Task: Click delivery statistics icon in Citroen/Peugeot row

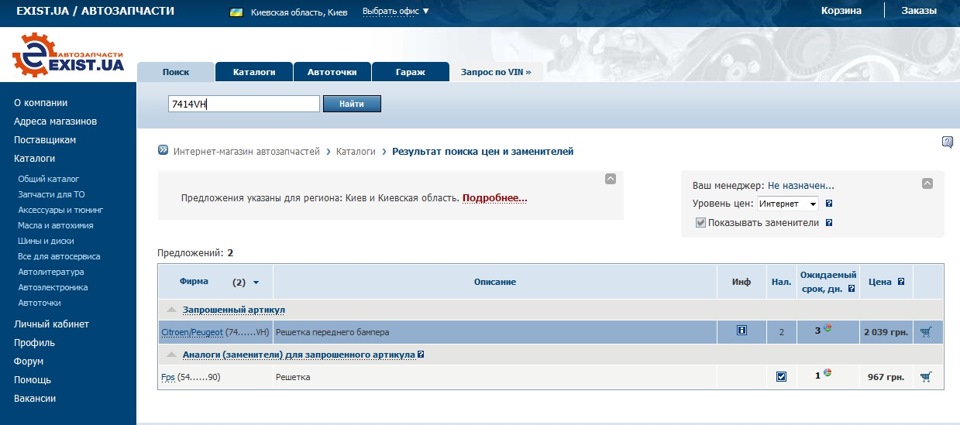Action: [x=828, y=328]
